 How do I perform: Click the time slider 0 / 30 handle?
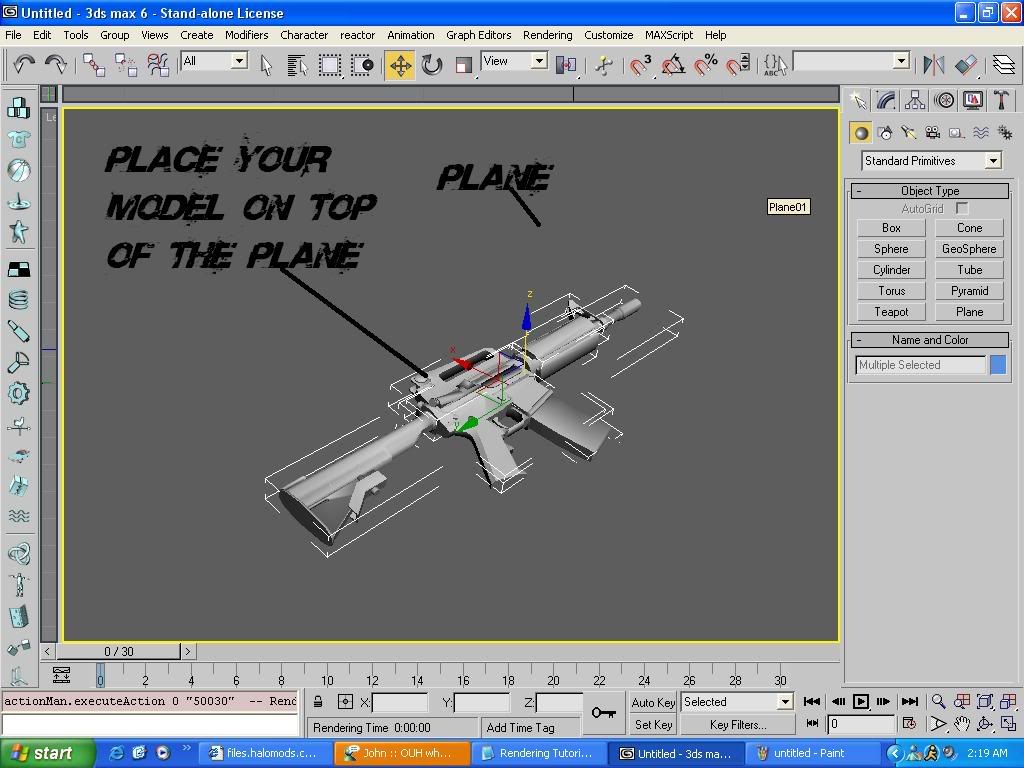tap(119, 651)
